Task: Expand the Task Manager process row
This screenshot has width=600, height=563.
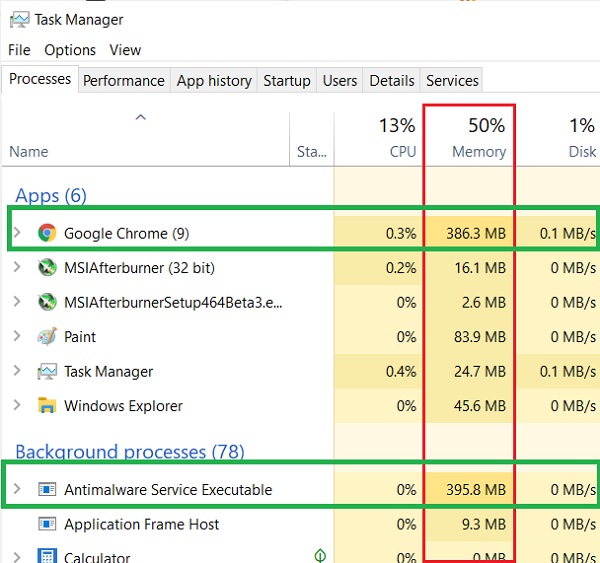Action: pyautogui.click(x=17, y=370)
